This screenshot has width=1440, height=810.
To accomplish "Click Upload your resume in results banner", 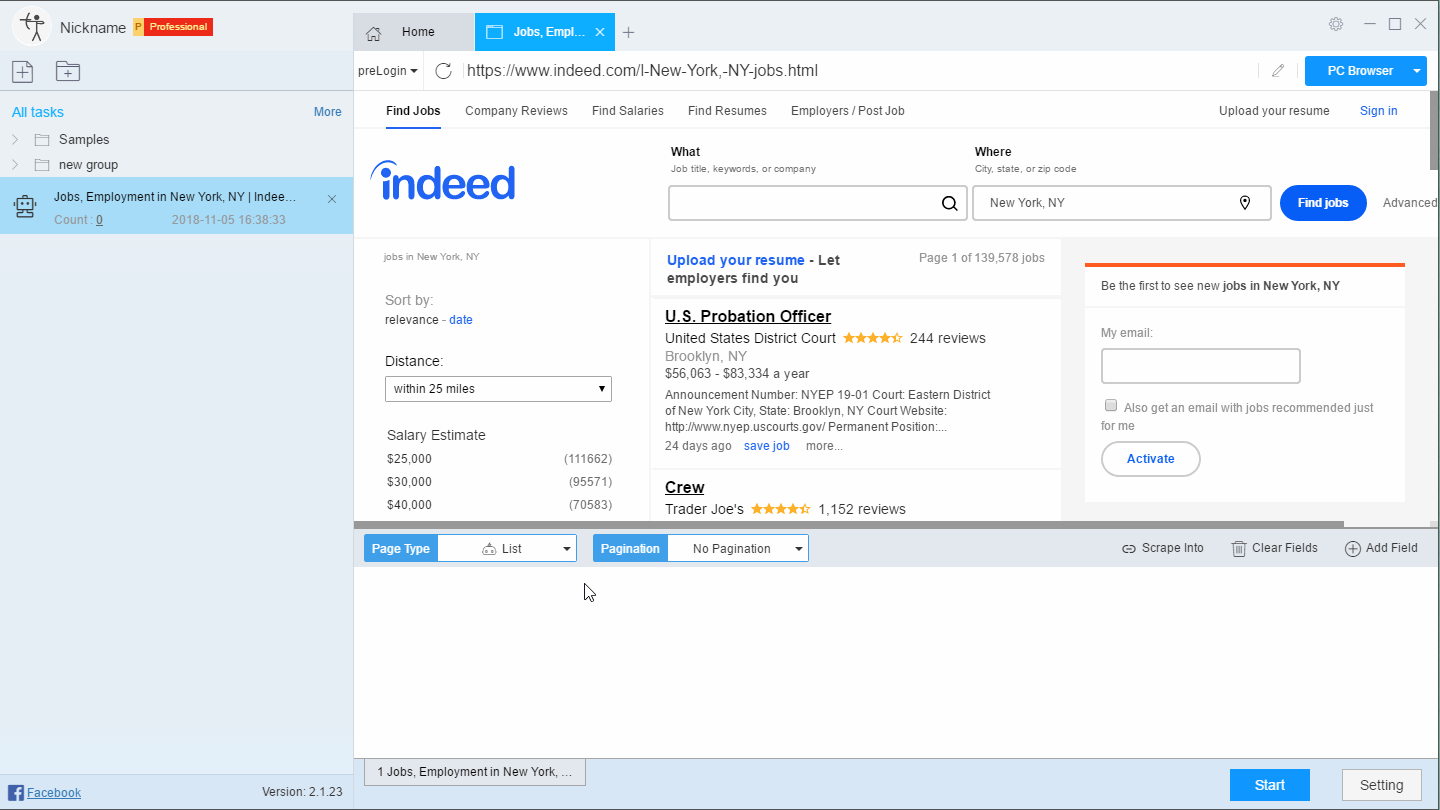I will [736, 260].
